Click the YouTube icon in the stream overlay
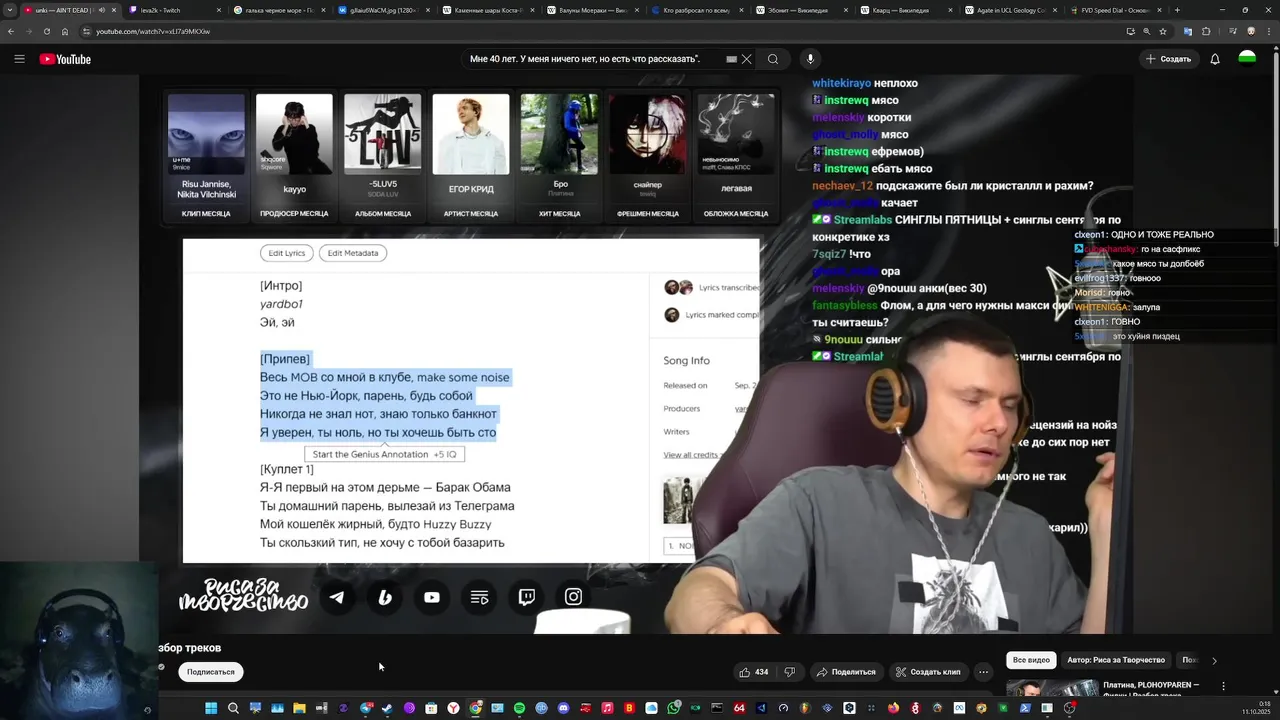Viewport: 1280px width, 720px height. point(432,597)
